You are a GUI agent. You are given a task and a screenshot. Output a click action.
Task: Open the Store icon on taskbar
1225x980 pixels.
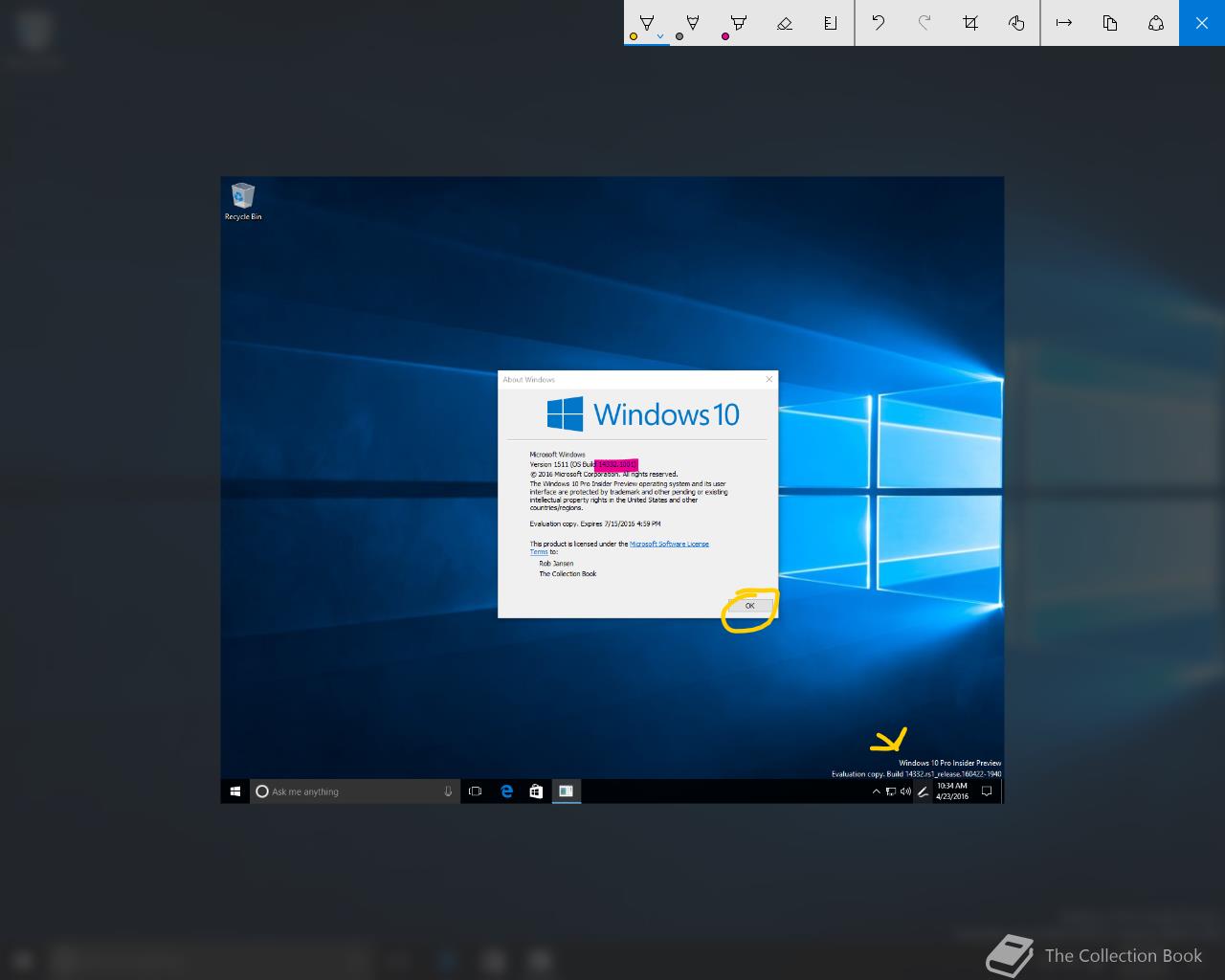(x=536, y=791)
